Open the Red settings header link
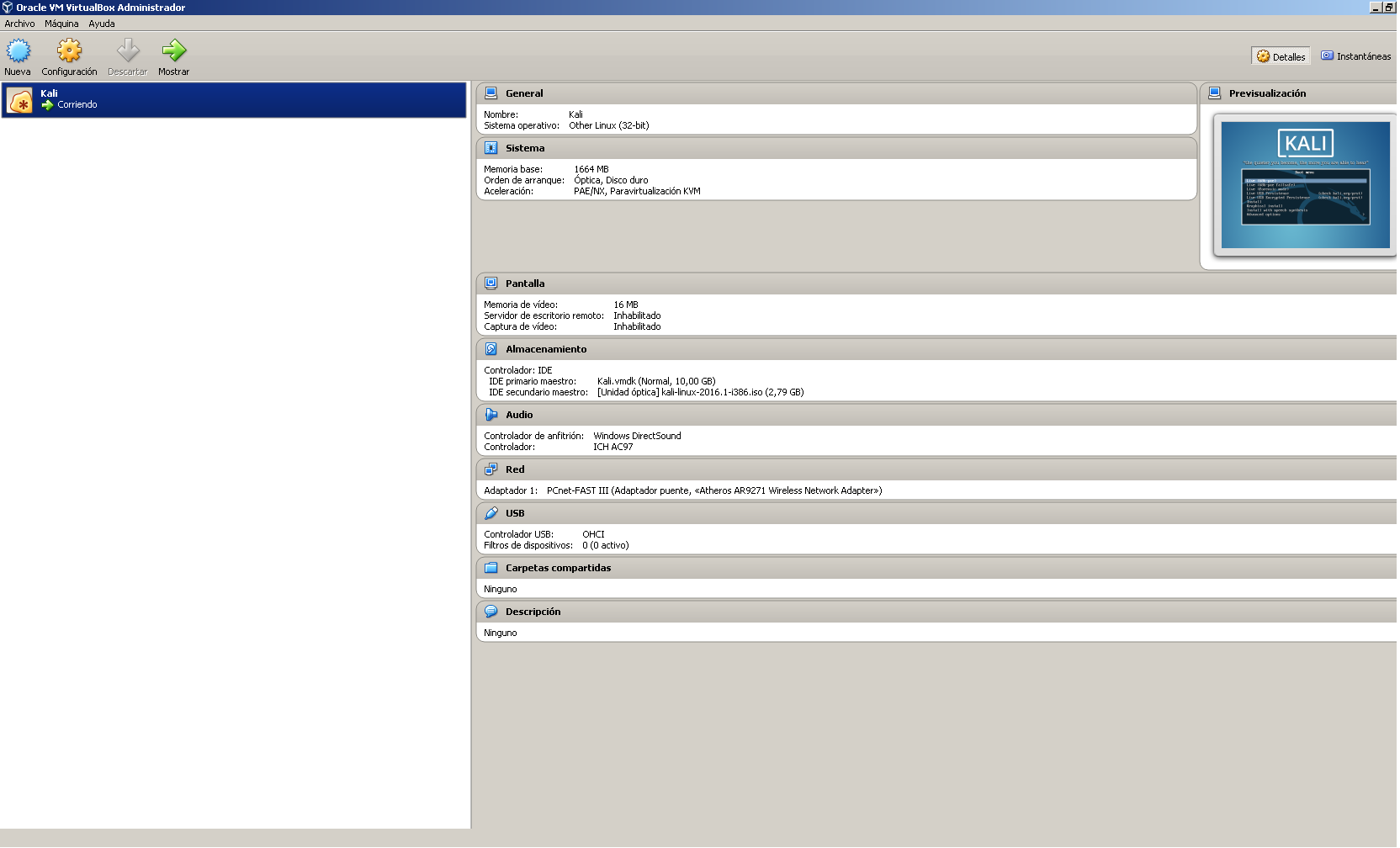 515,469
